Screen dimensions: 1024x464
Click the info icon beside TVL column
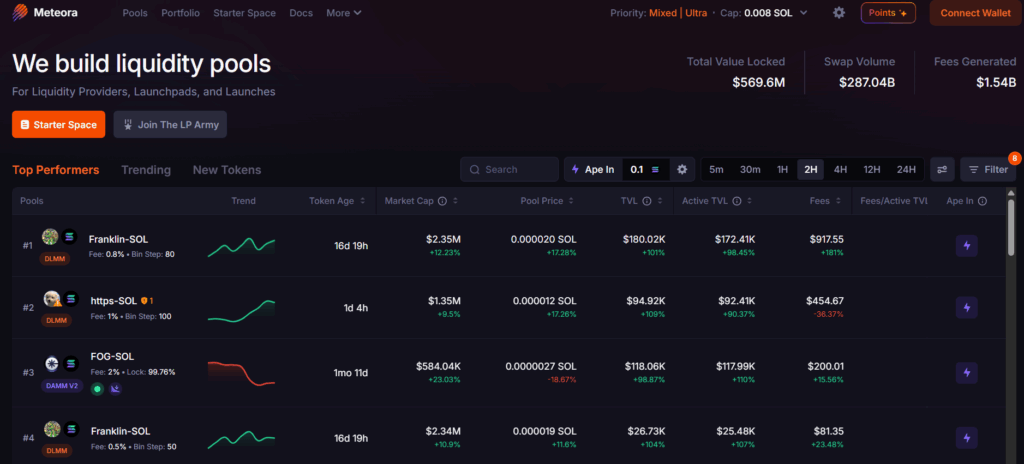pyautogui.click(x=646, y=201)
